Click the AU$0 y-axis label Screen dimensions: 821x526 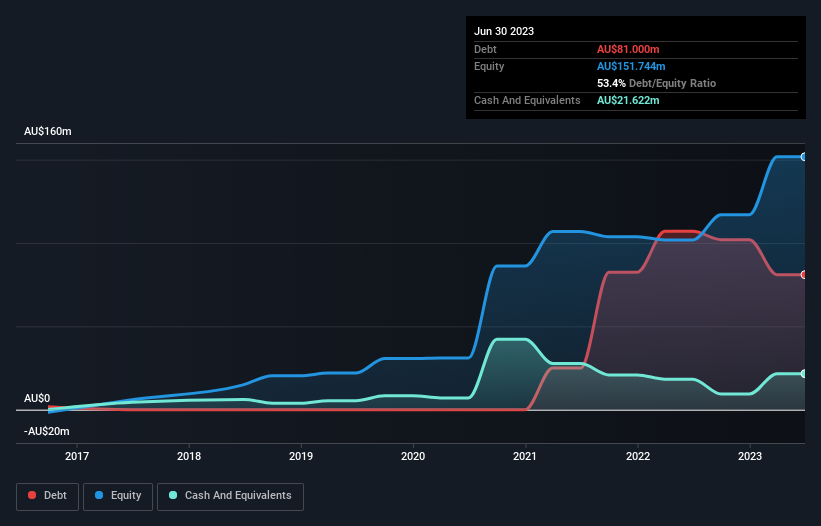click(x=37, y=399)
